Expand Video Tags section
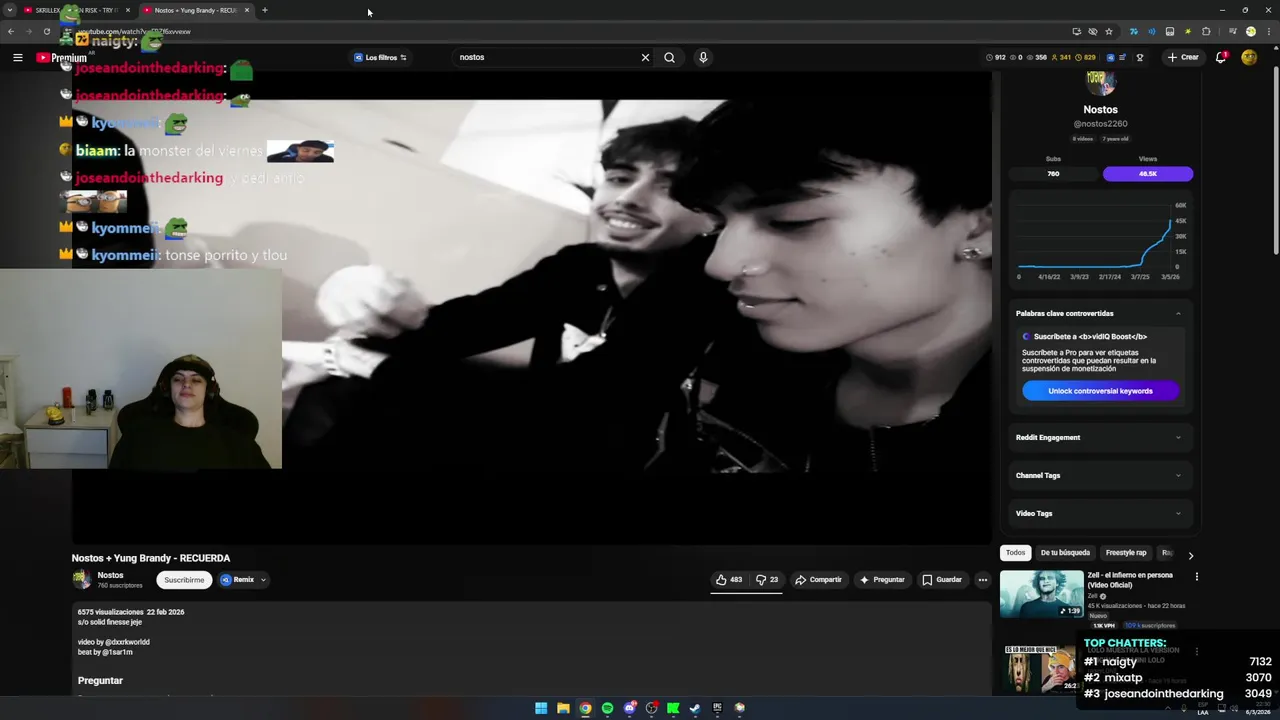Viewport: 1280px width, 720px height. 1100,513
